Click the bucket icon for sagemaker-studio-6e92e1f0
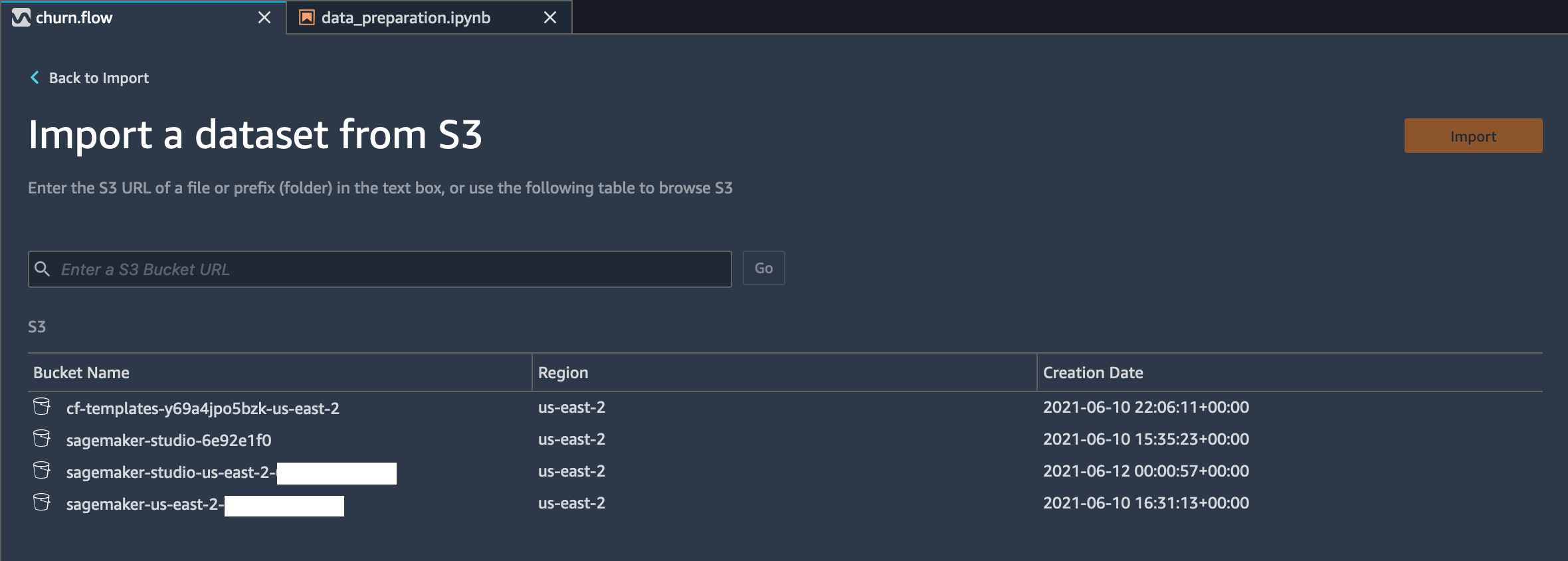The height and width of the screenshot is (561, 1568). pos(42,439)
